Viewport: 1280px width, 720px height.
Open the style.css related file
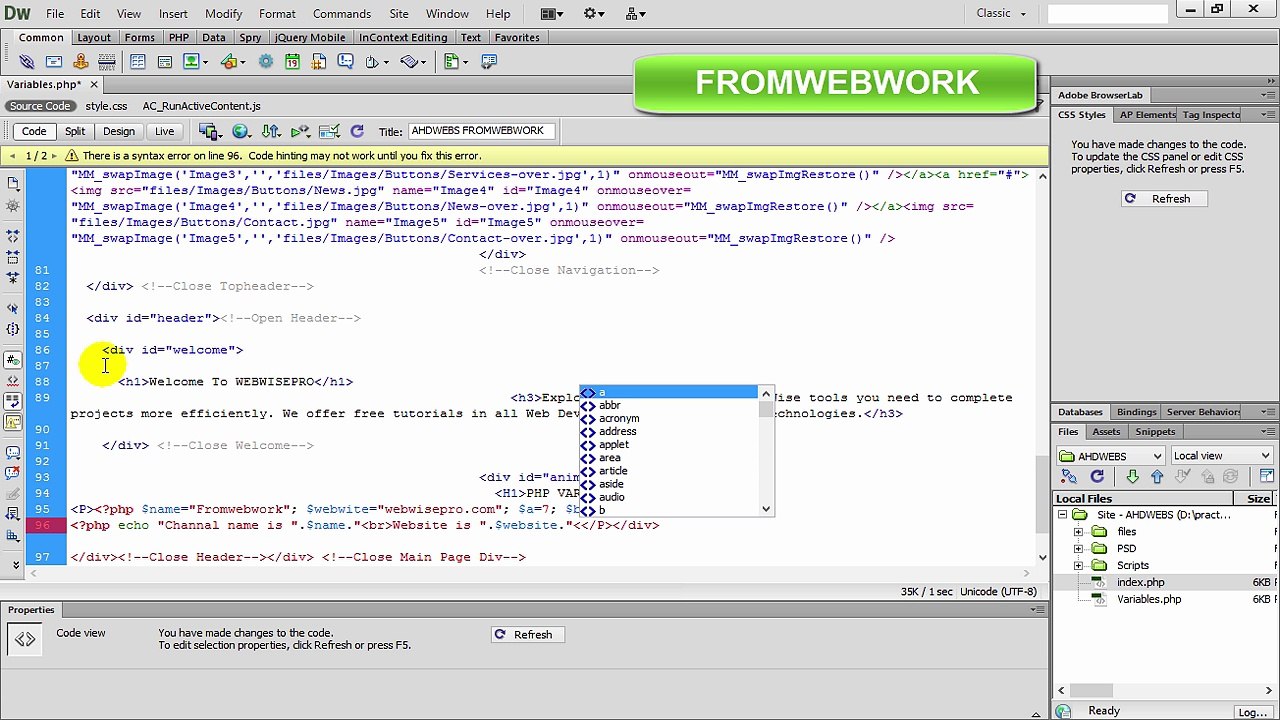(x=106, y=106)
